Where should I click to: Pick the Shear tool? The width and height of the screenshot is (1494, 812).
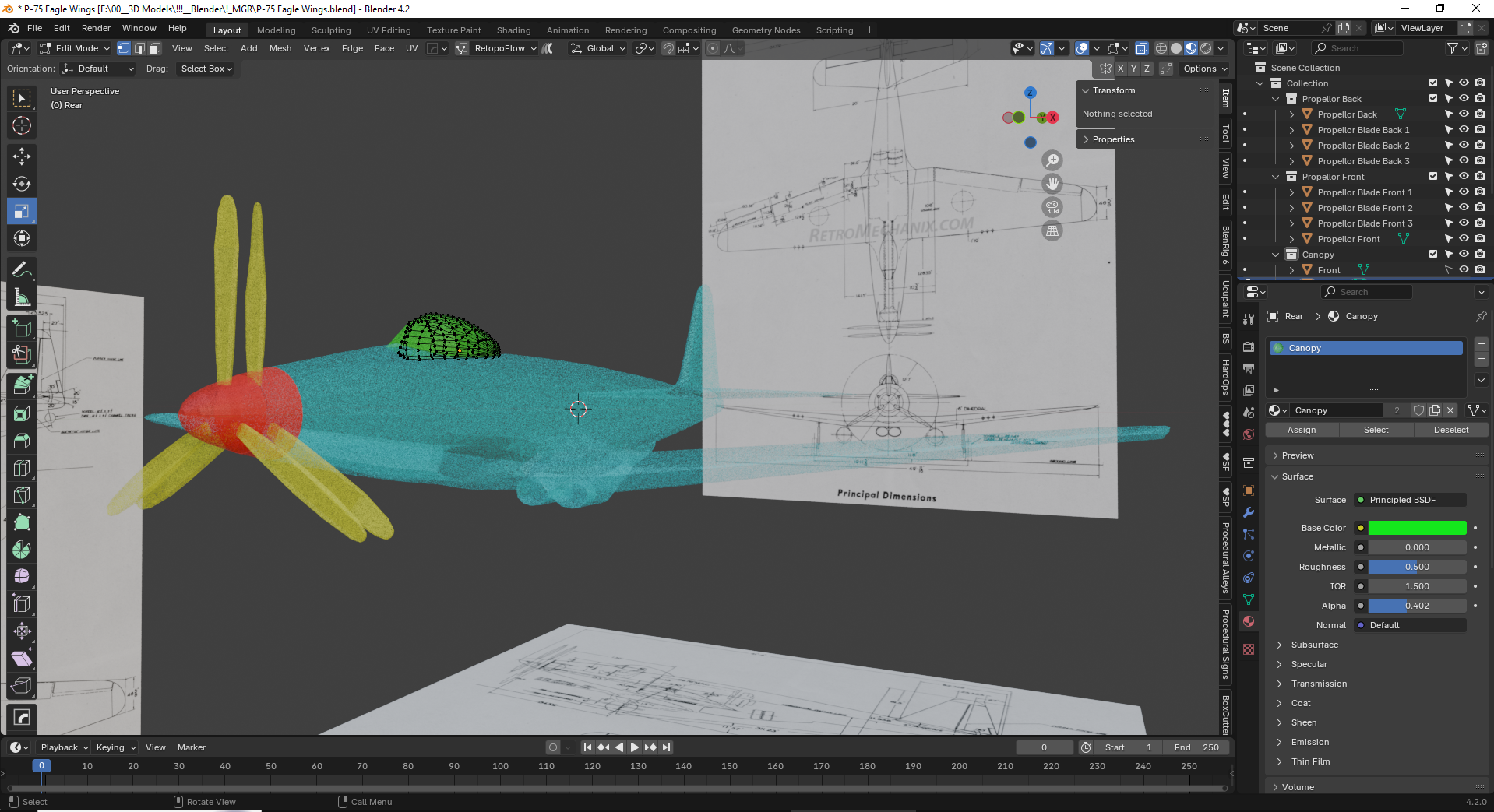click(x=22, y=659)
